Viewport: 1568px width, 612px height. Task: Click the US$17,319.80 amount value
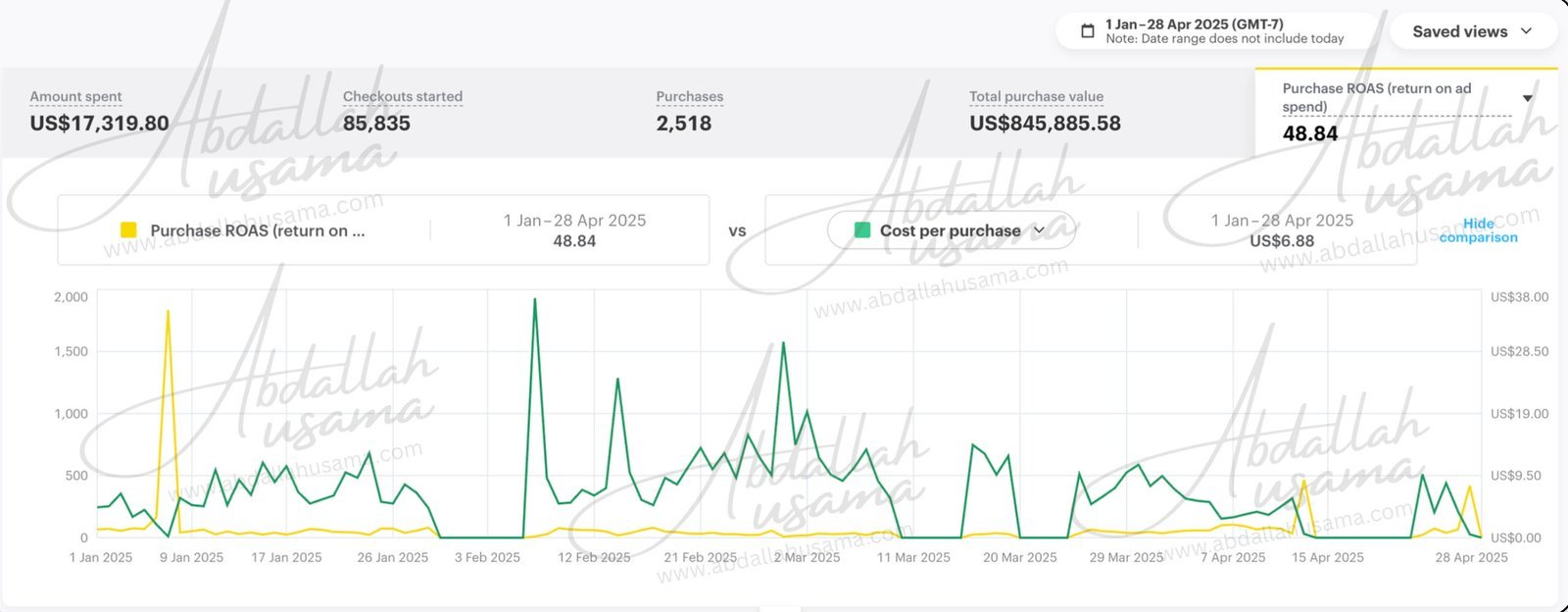(x=99, y=124)
